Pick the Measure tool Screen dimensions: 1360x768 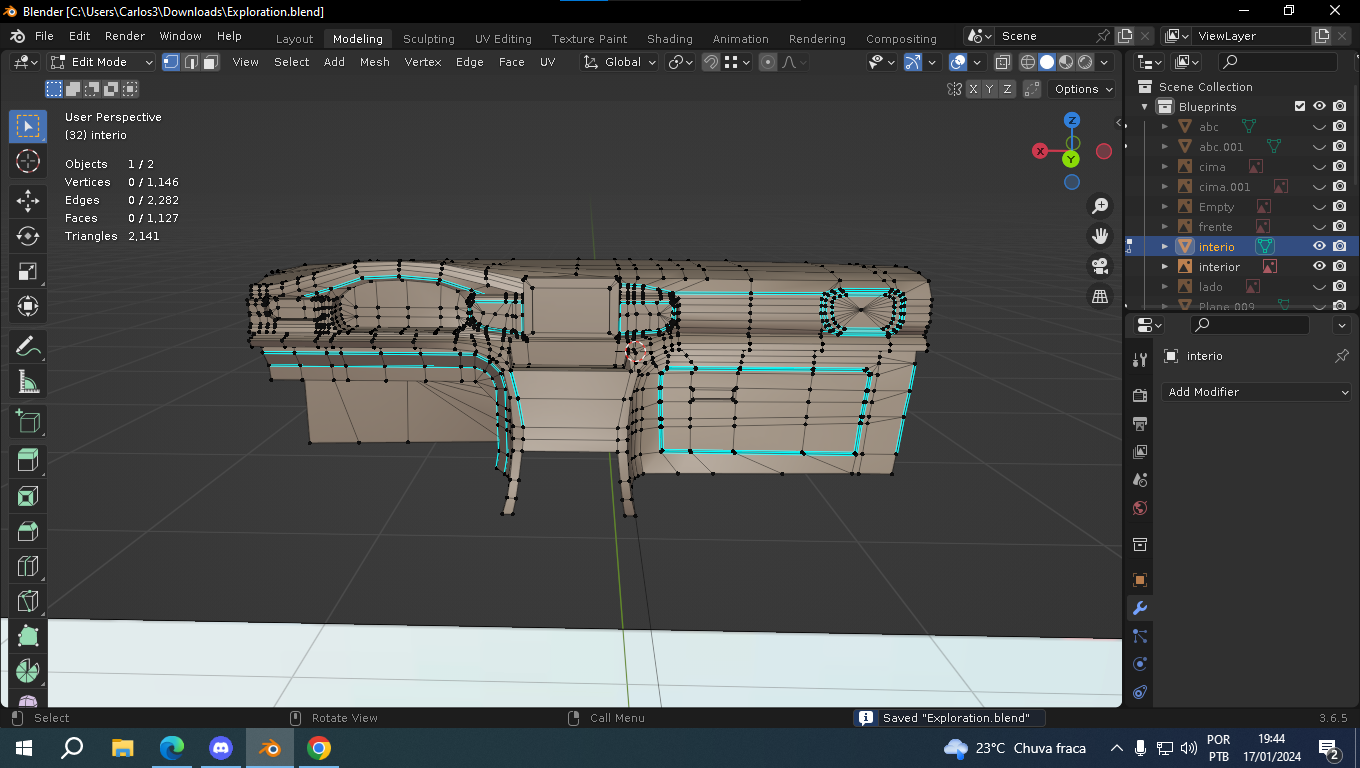[28, 382]
